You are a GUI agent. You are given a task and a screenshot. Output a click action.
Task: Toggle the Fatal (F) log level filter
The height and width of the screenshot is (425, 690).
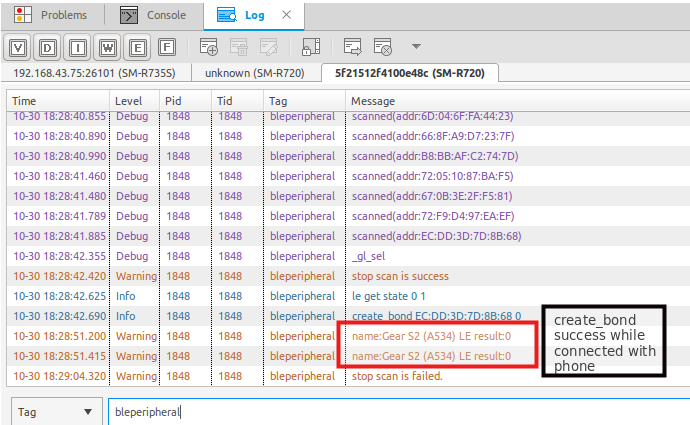coord(167,47)
